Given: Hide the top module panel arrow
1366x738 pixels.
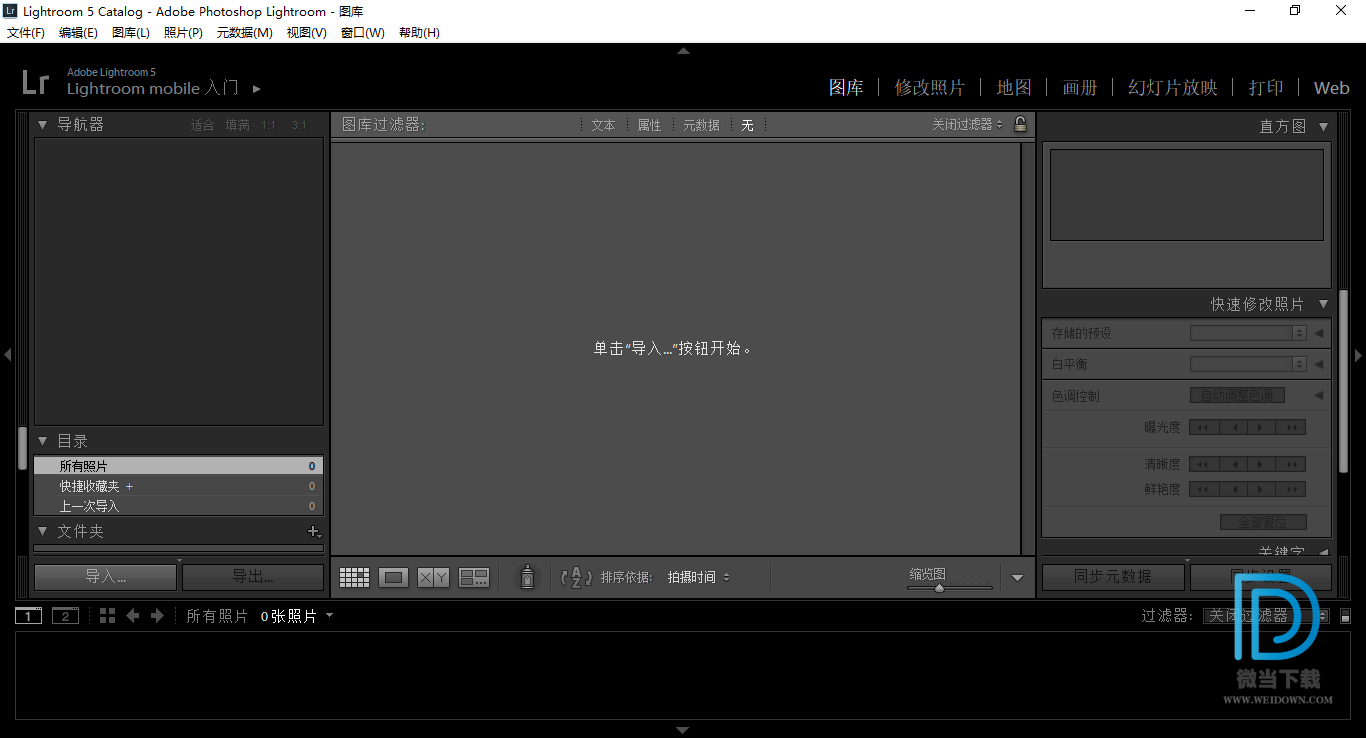Looking at the screenshot, I should pos(683,50).
